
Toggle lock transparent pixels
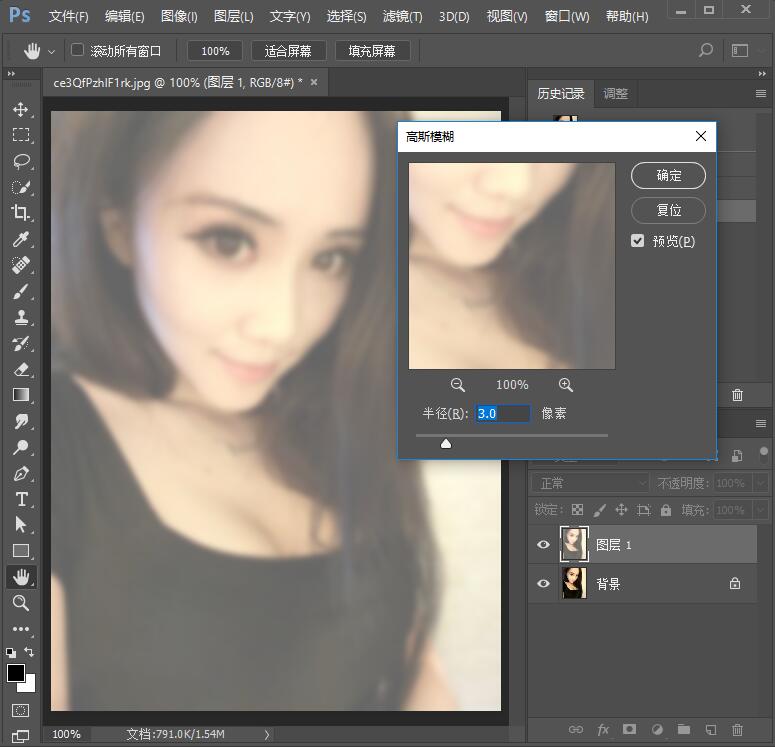coord(577,510)
